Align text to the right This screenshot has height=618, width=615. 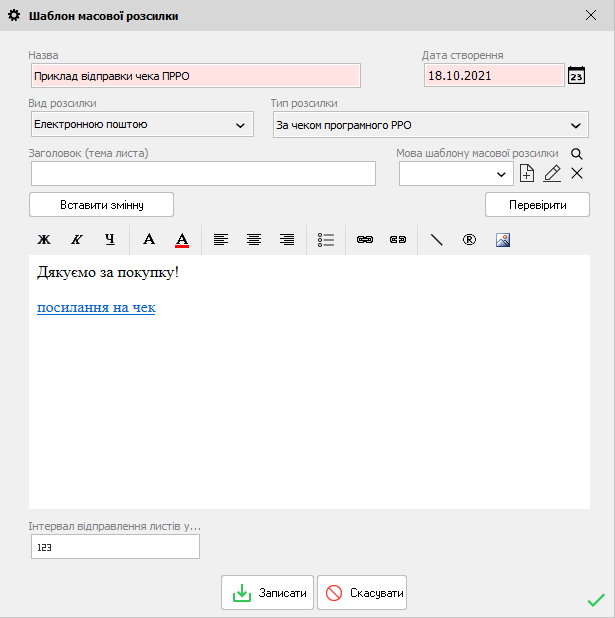pos(287,240)
